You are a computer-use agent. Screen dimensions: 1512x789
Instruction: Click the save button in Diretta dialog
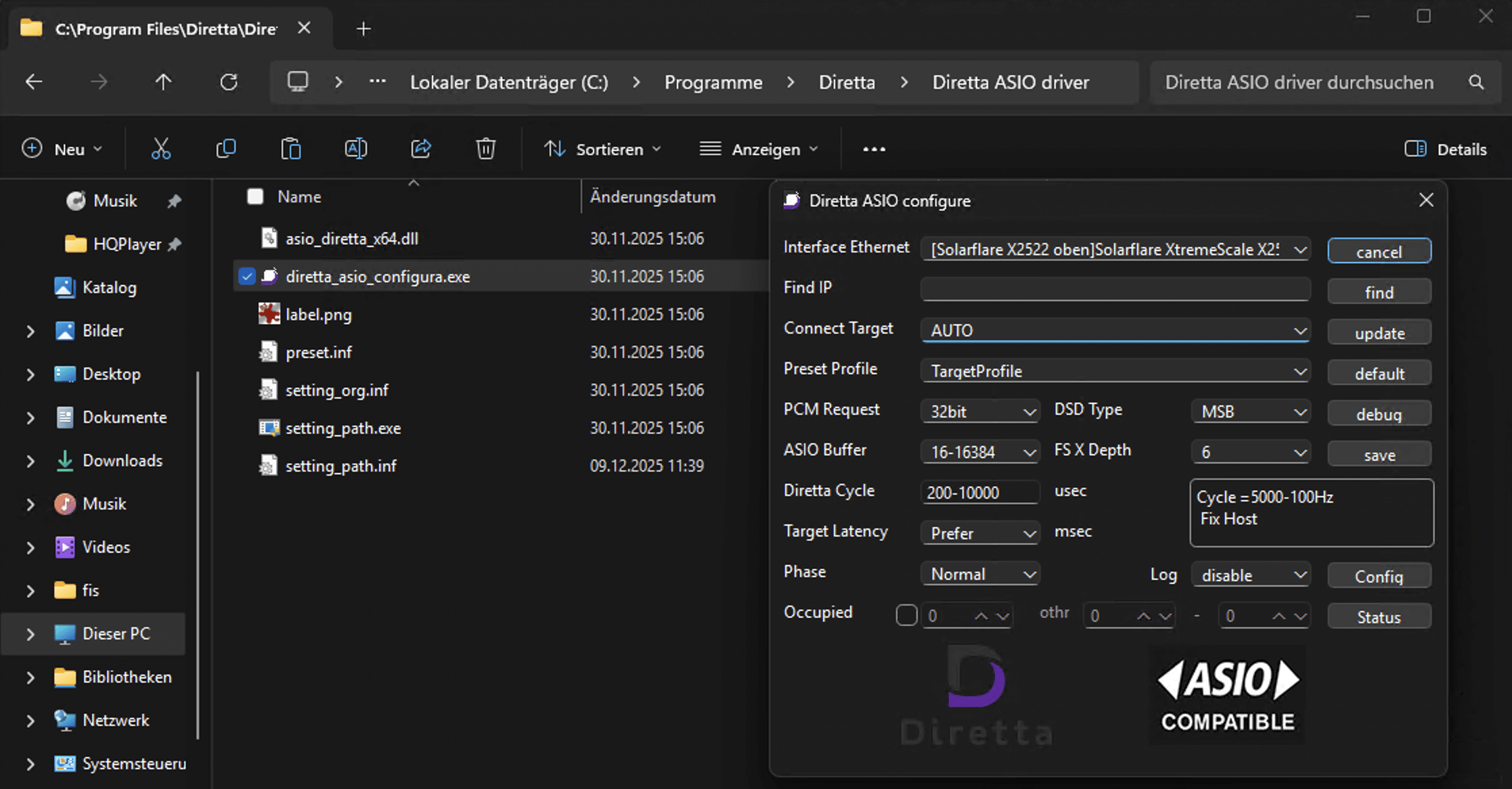(1379, 455)
